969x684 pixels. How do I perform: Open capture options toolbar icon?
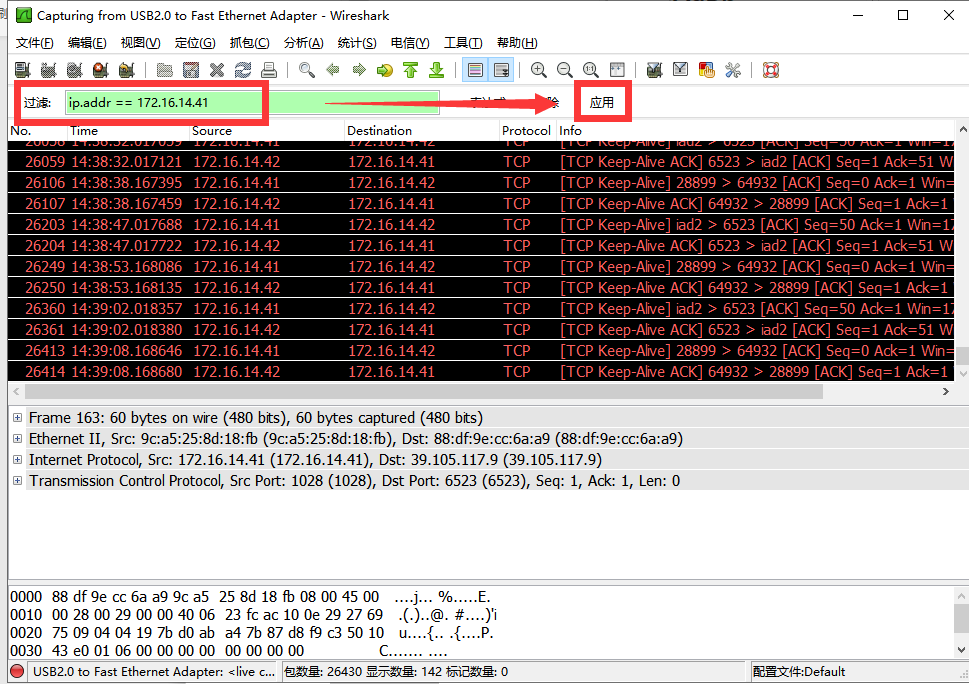[49, 70]
